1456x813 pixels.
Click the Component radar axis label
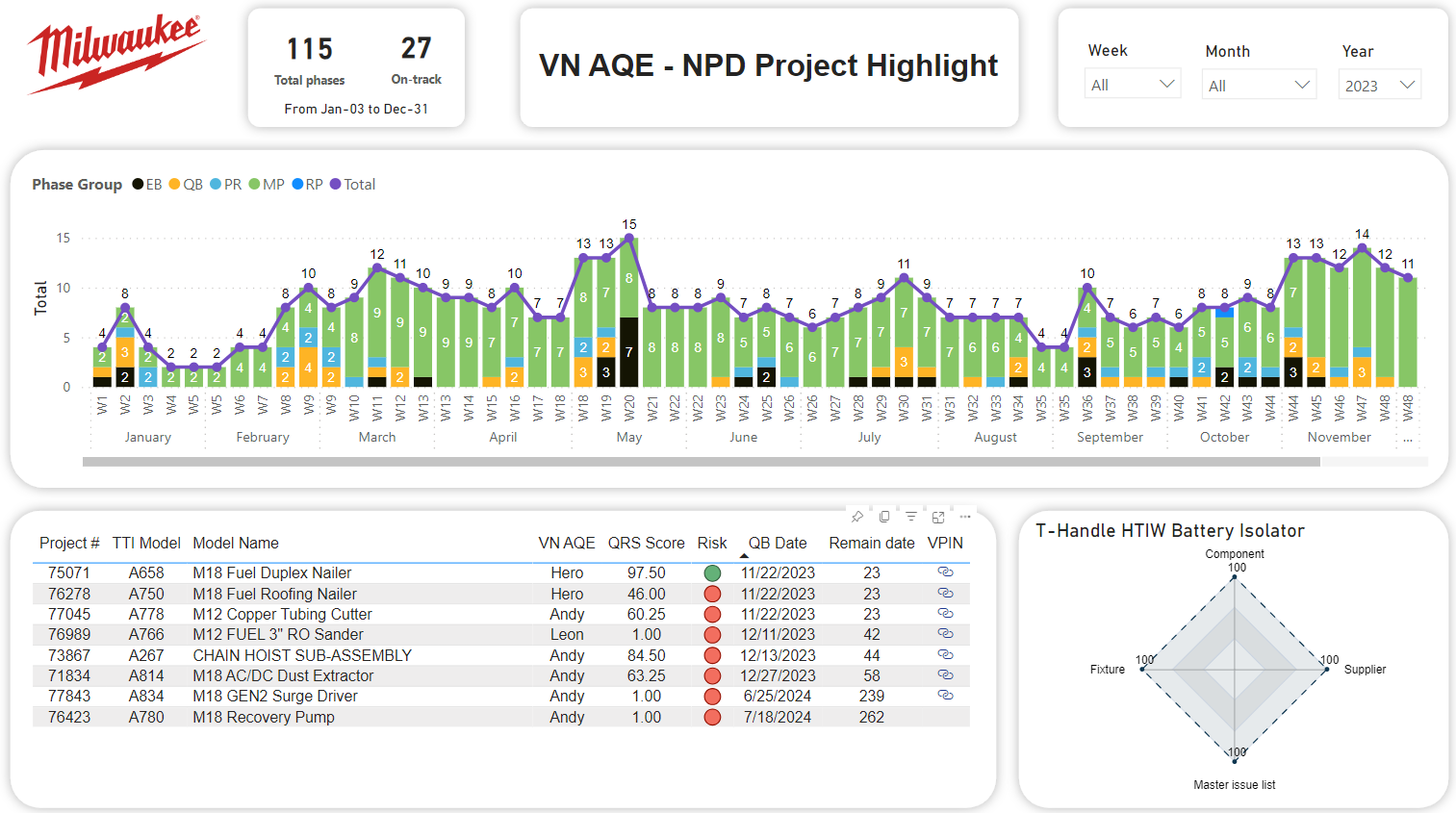[x=1235, y=554]
